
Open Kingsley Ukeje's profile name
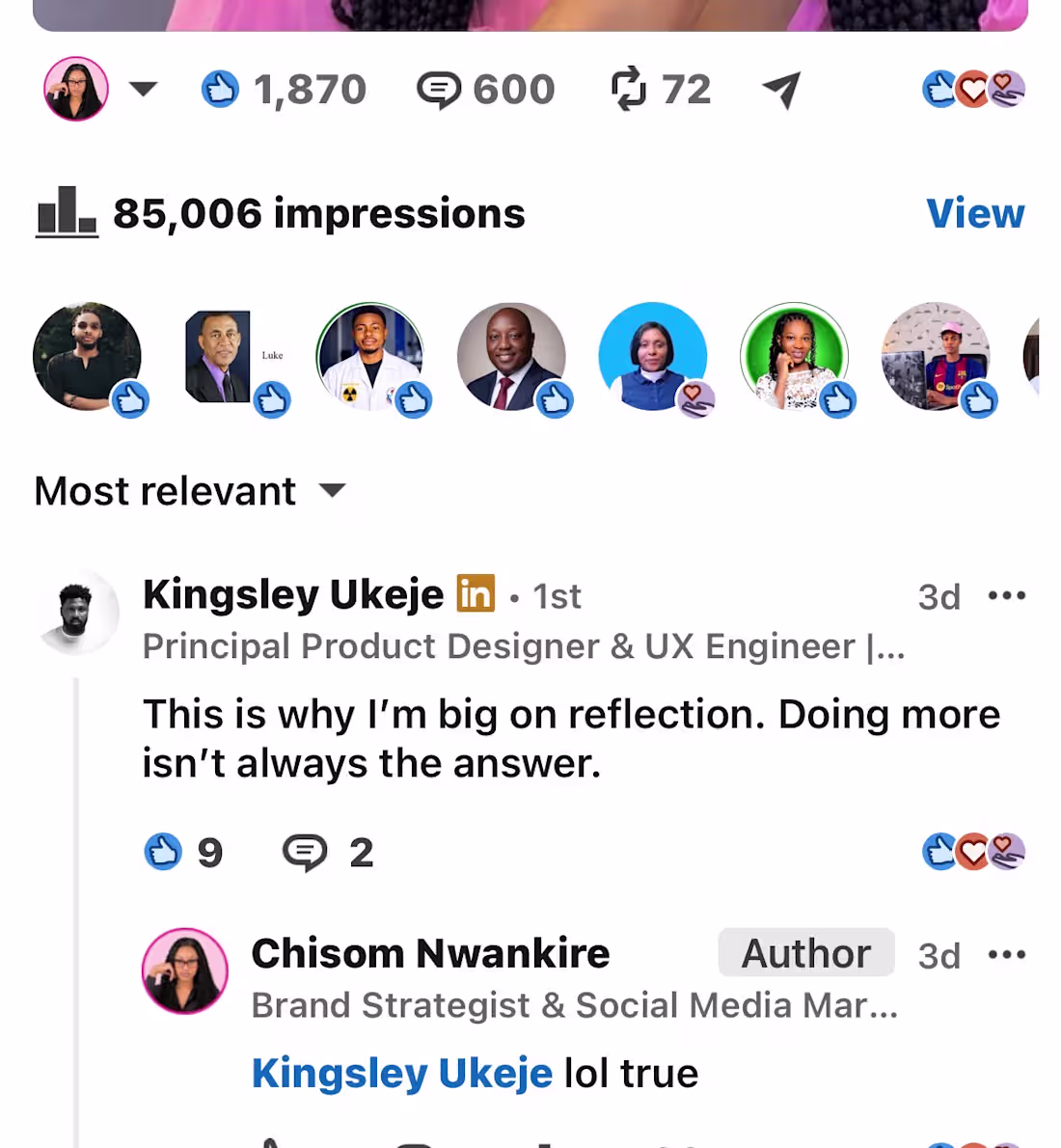[293, 593]
